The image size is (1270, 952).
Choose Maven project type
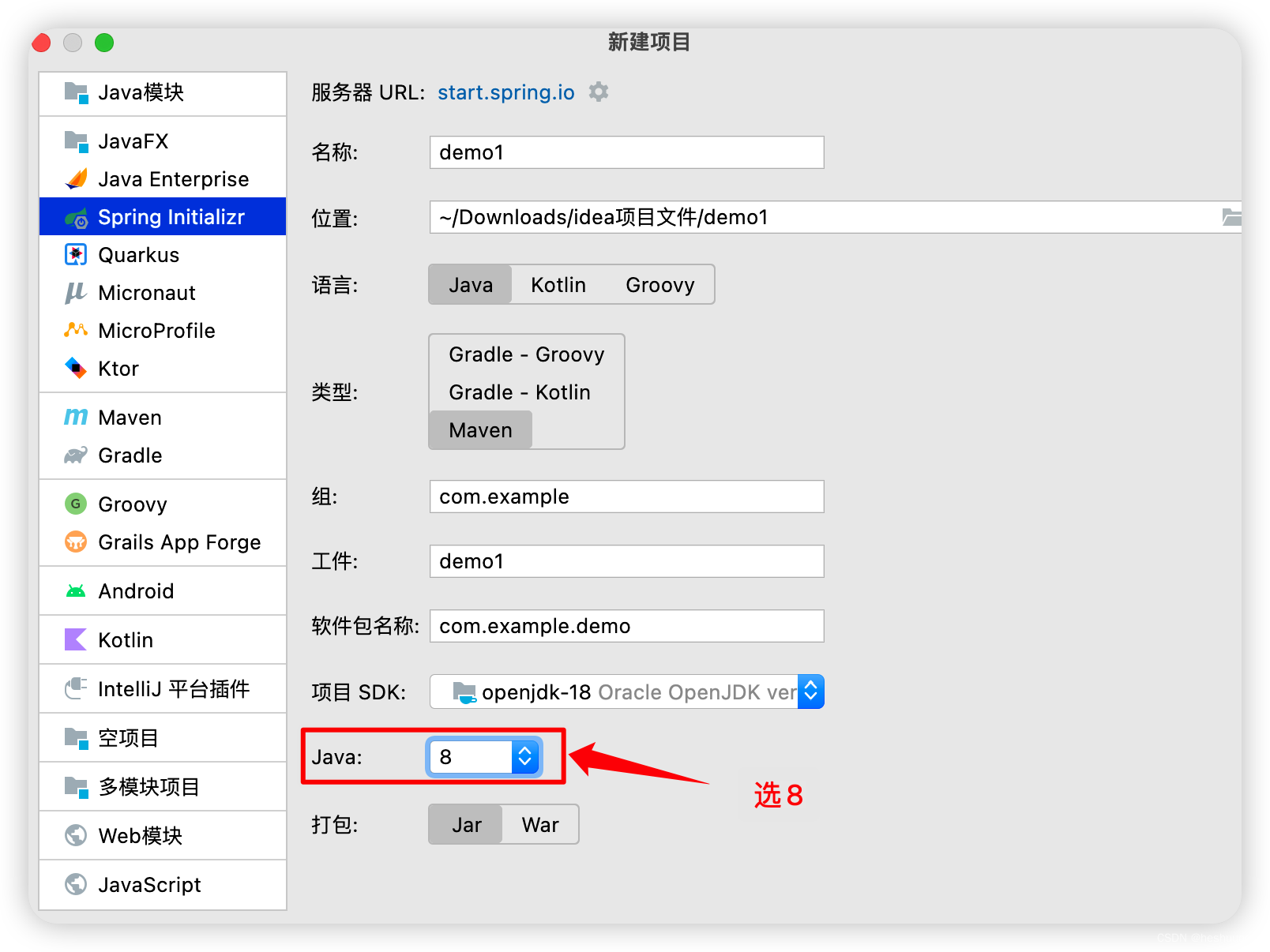point(480,430)
